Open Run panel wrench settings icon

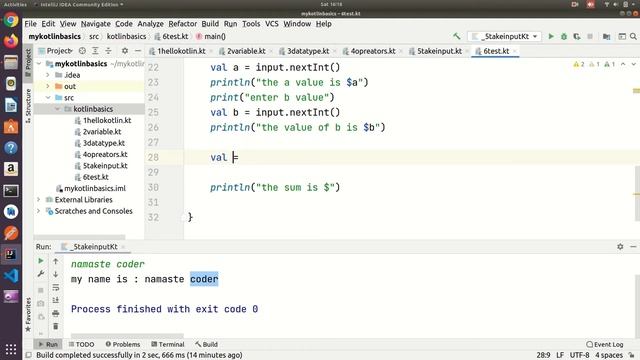(41, 274)
